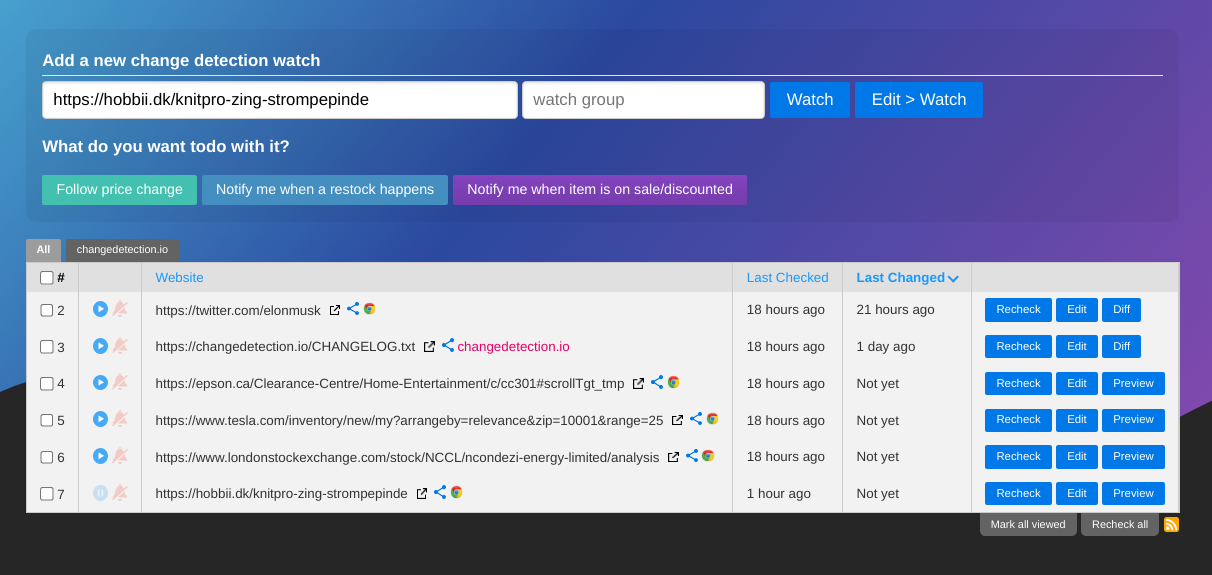Open the tesla.com external link icon

(x=677, y=420)
